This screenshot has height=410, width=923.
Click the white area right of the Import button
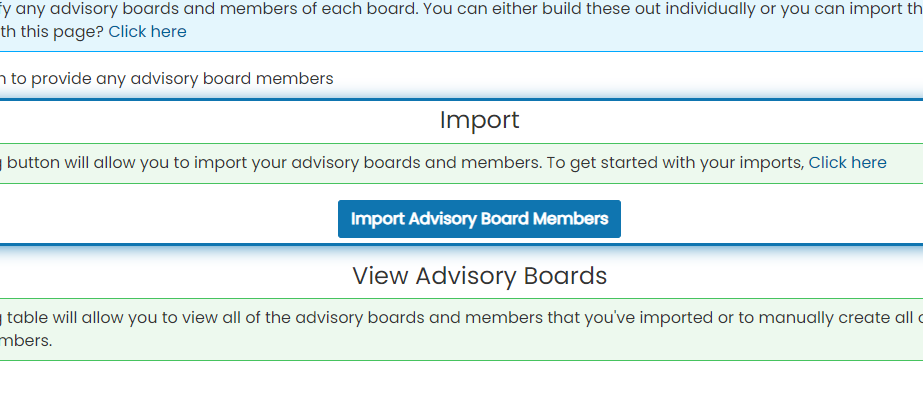point(772,219)
